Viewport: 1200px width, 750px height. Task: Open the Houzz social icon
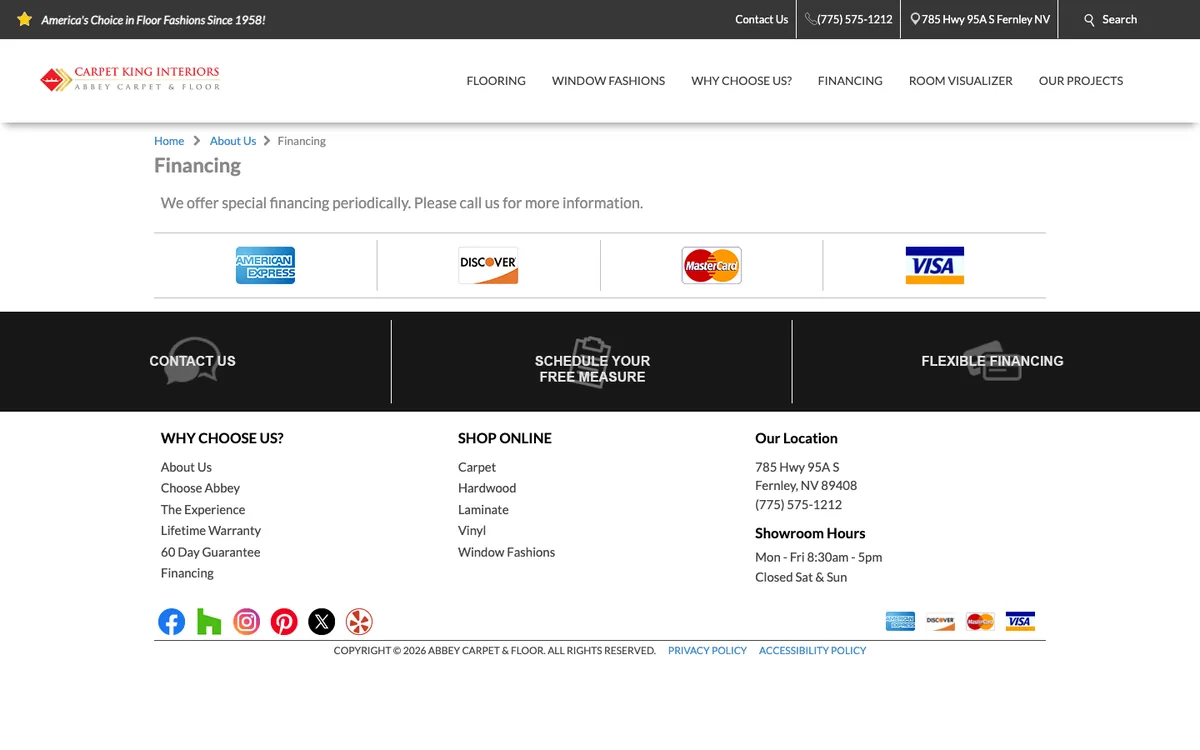click(209, 621)
